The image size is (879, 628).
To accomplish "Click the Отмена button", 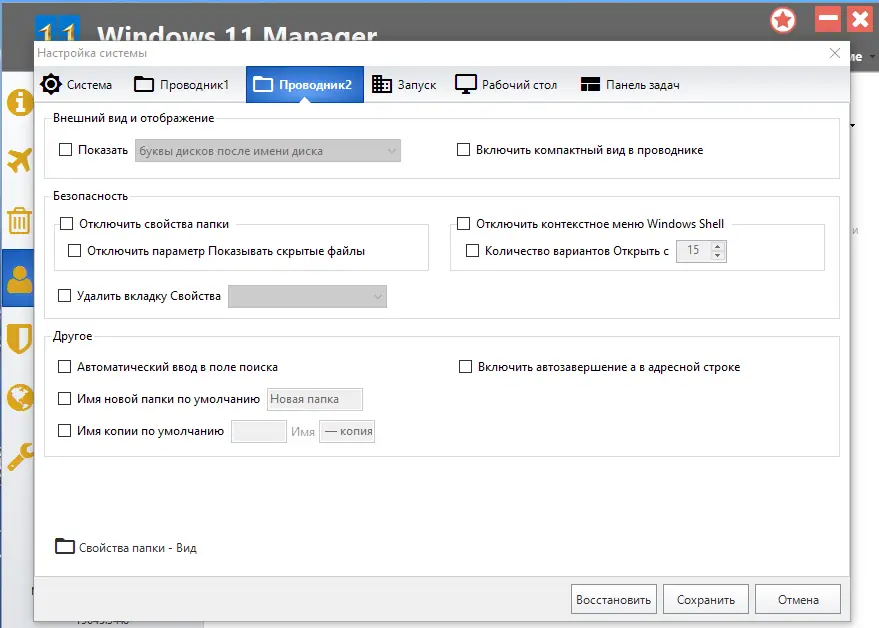I will 798,599.
